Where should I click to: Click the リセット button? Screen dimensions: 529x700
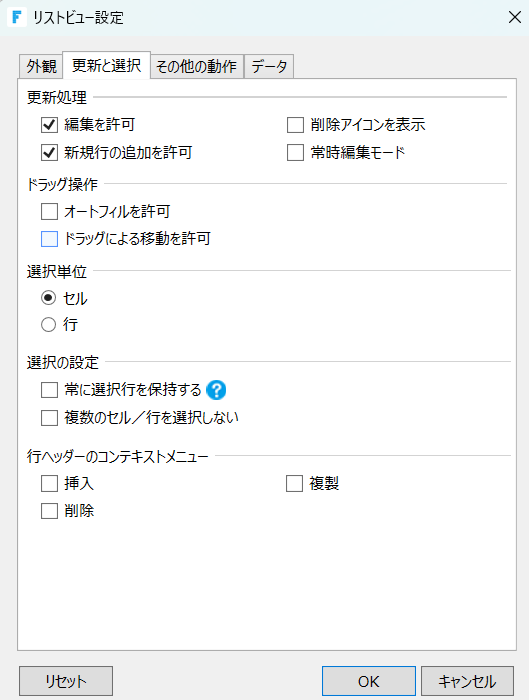(66, 681)
